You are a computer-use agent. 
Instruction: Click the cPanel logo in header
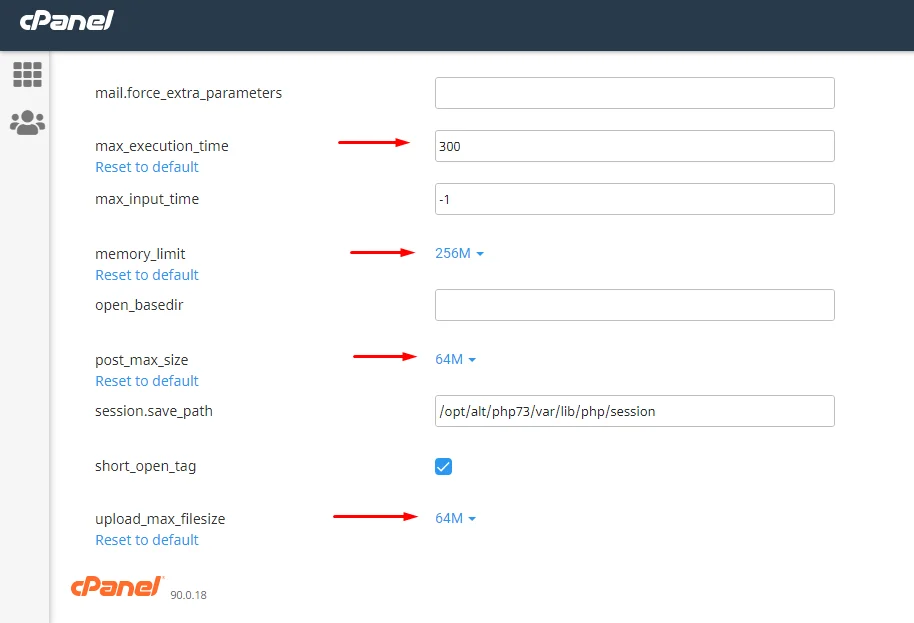click(x=66, y=21)
